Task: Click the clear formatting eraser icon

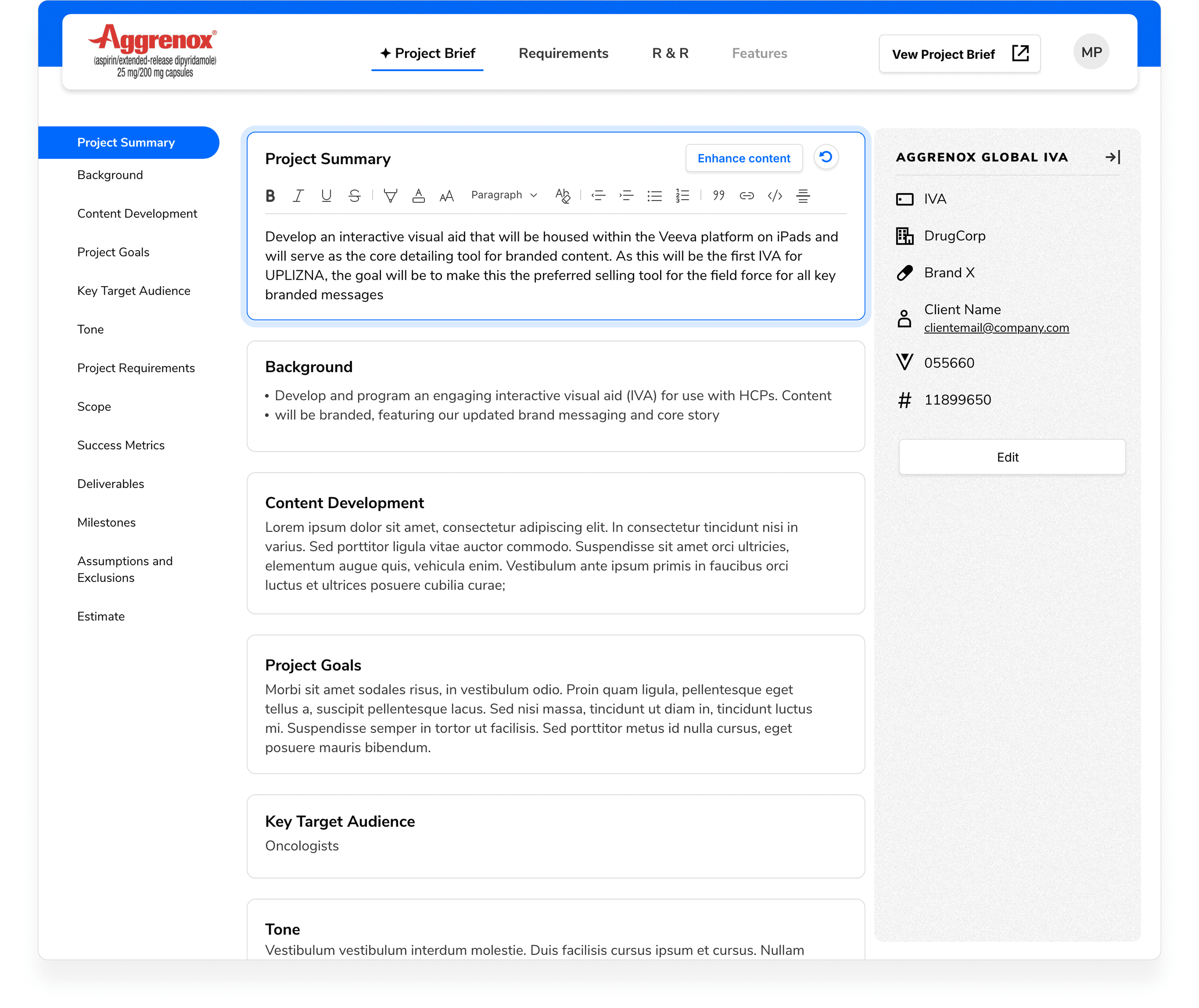Action: pos(562,196)
